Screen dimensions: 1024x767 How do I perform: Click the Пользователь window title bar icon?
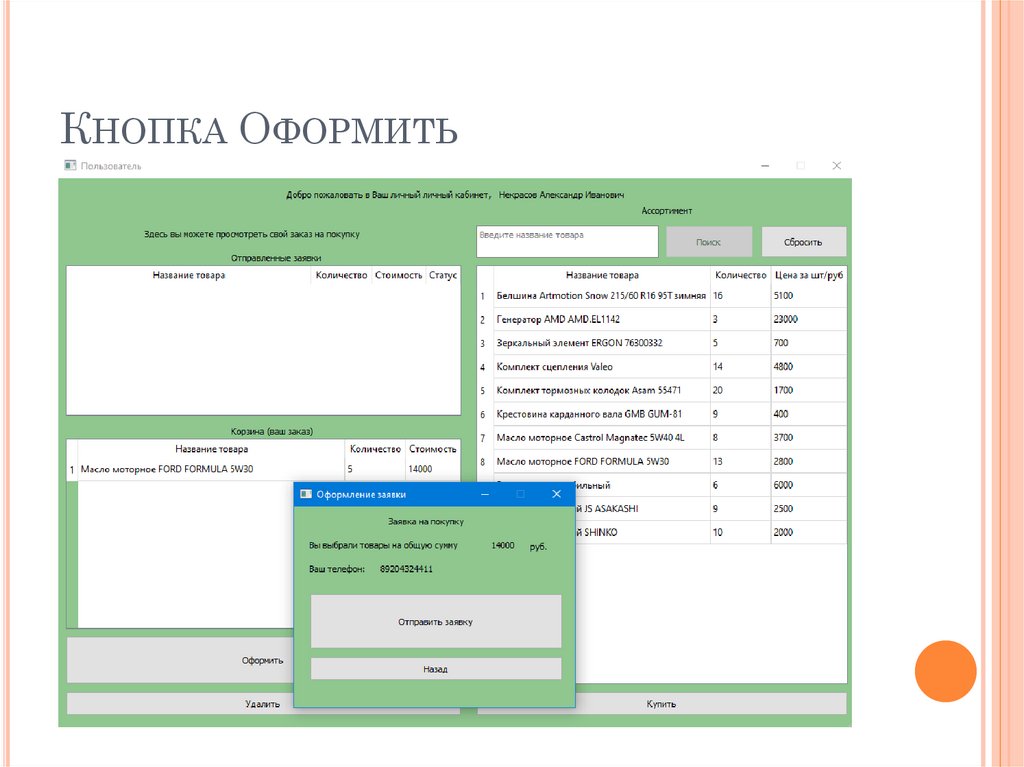pyautogui.click(x=70, y=166)
